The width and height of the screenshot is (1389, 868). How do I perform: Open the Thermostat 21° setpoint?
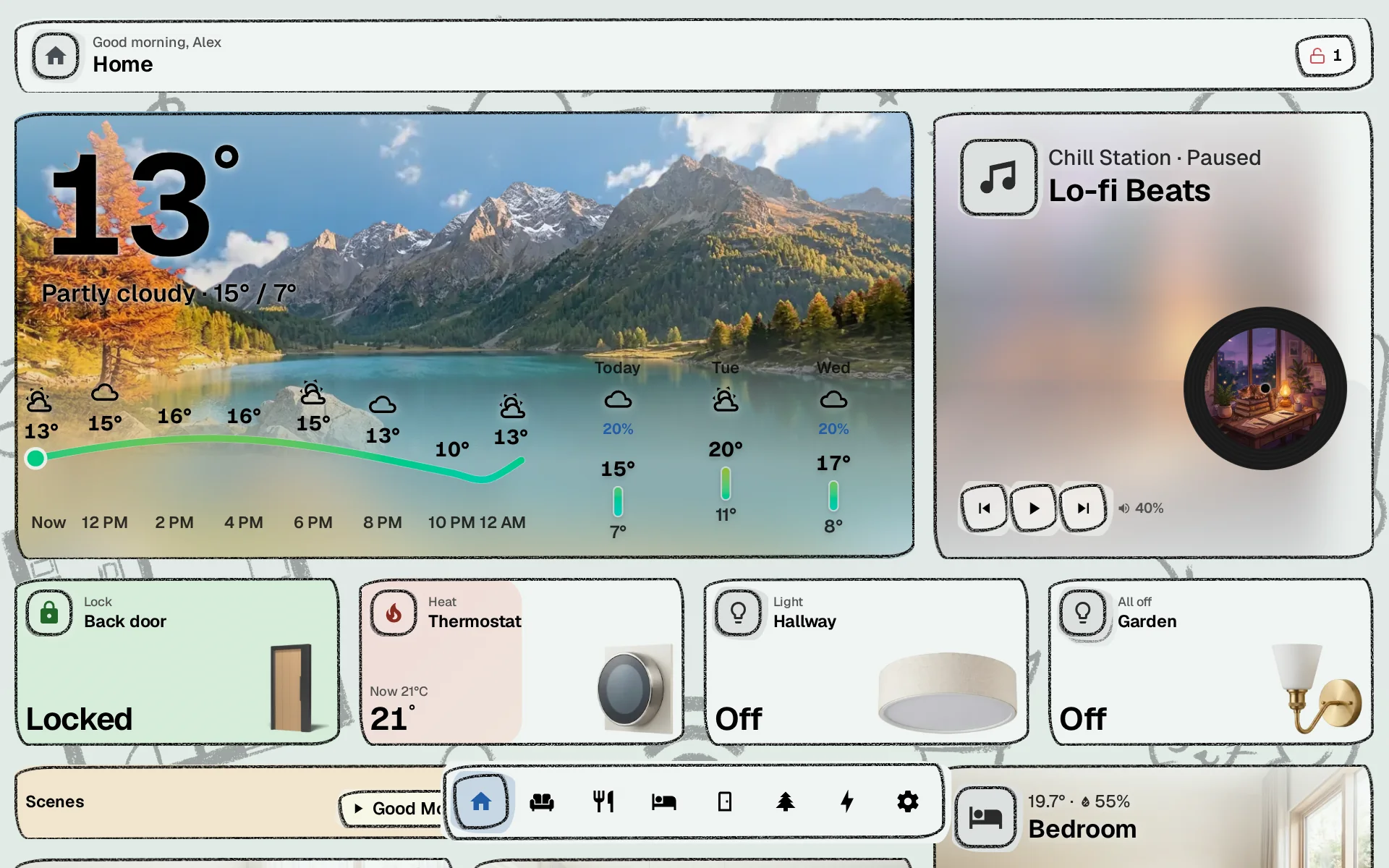393,719
